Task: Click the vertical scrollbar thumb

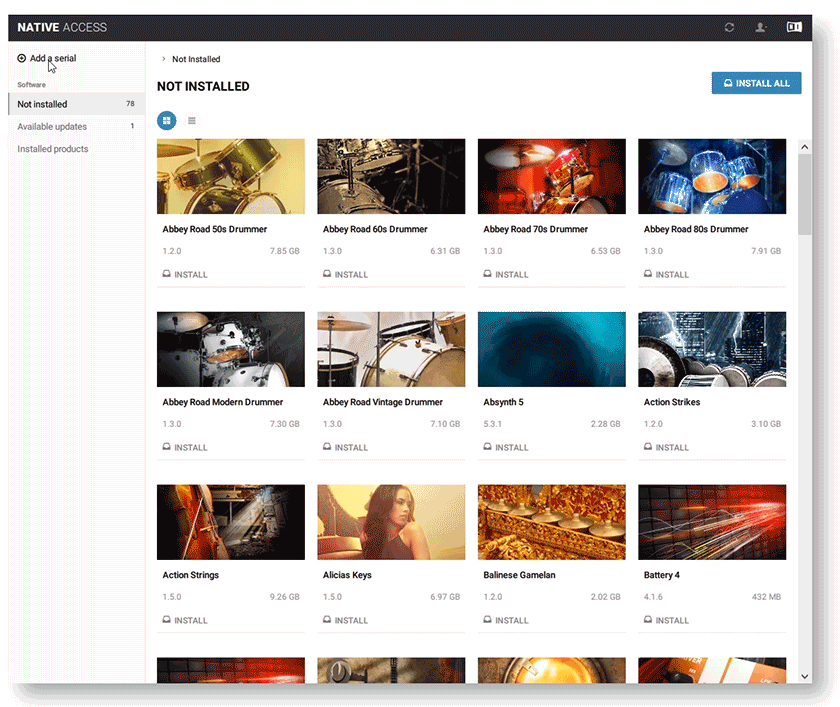Action: (804, 194)
